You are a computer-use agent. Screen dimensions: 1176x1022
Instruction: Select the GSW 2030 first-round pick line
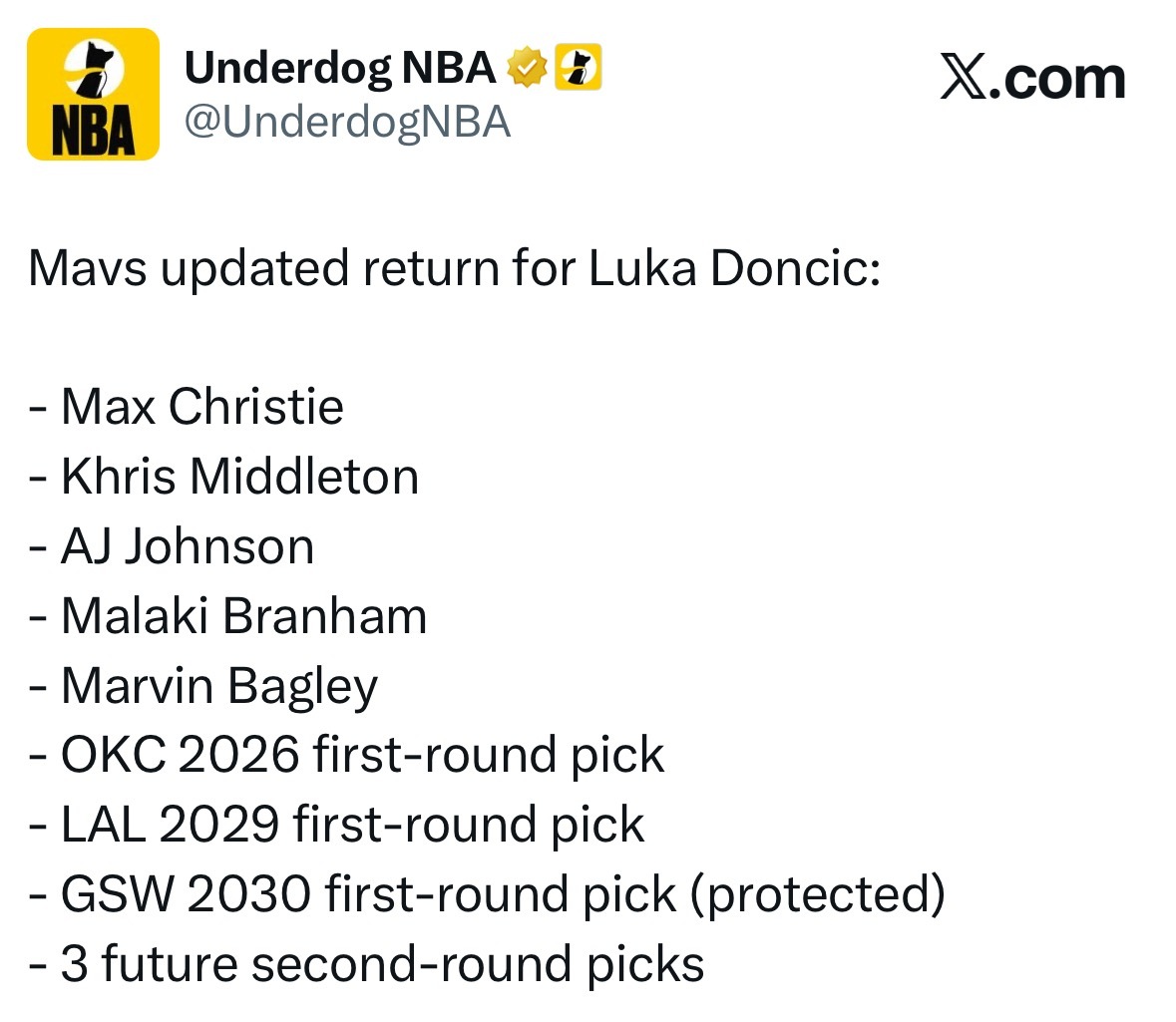[487, 894]
